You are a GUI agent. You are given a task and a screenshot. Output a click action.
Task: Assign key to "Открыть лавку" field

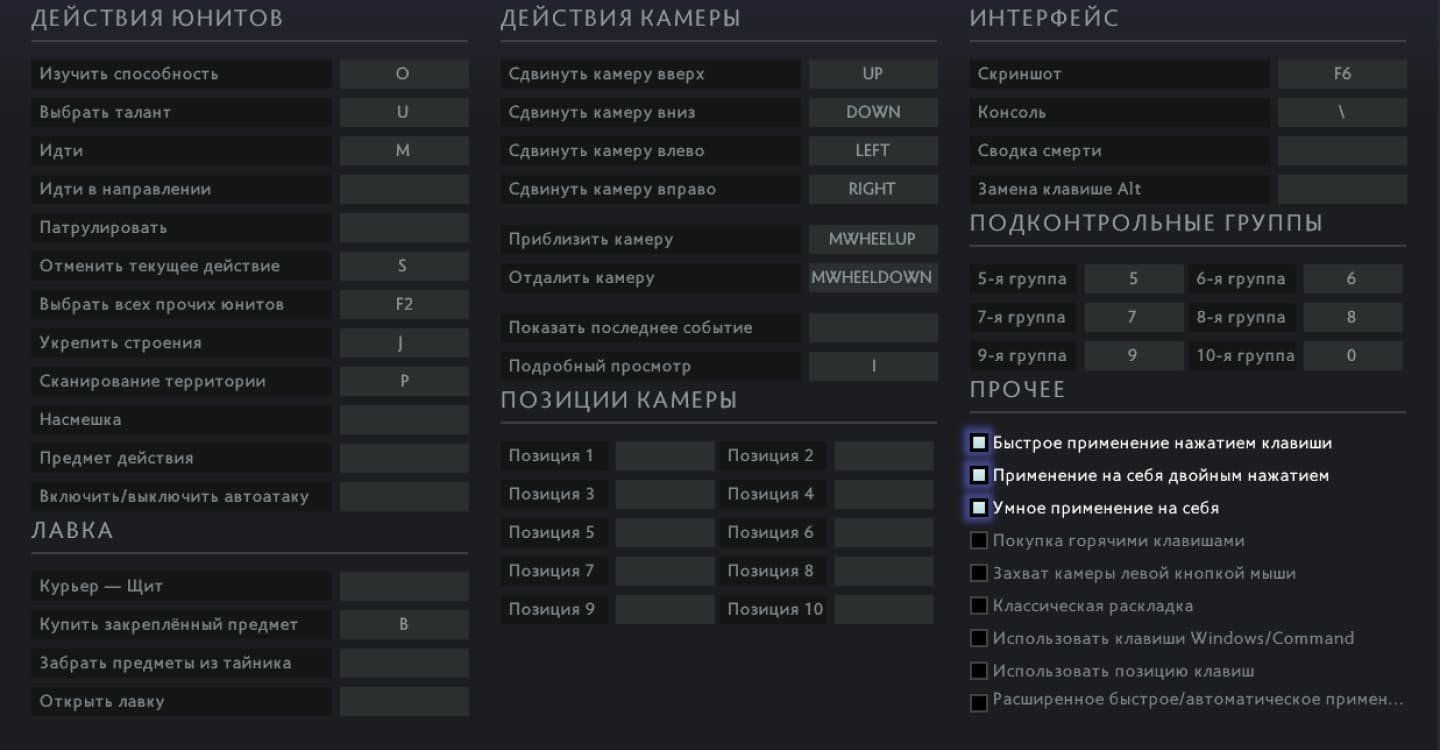pyautogui.click(x=404, y=701)
